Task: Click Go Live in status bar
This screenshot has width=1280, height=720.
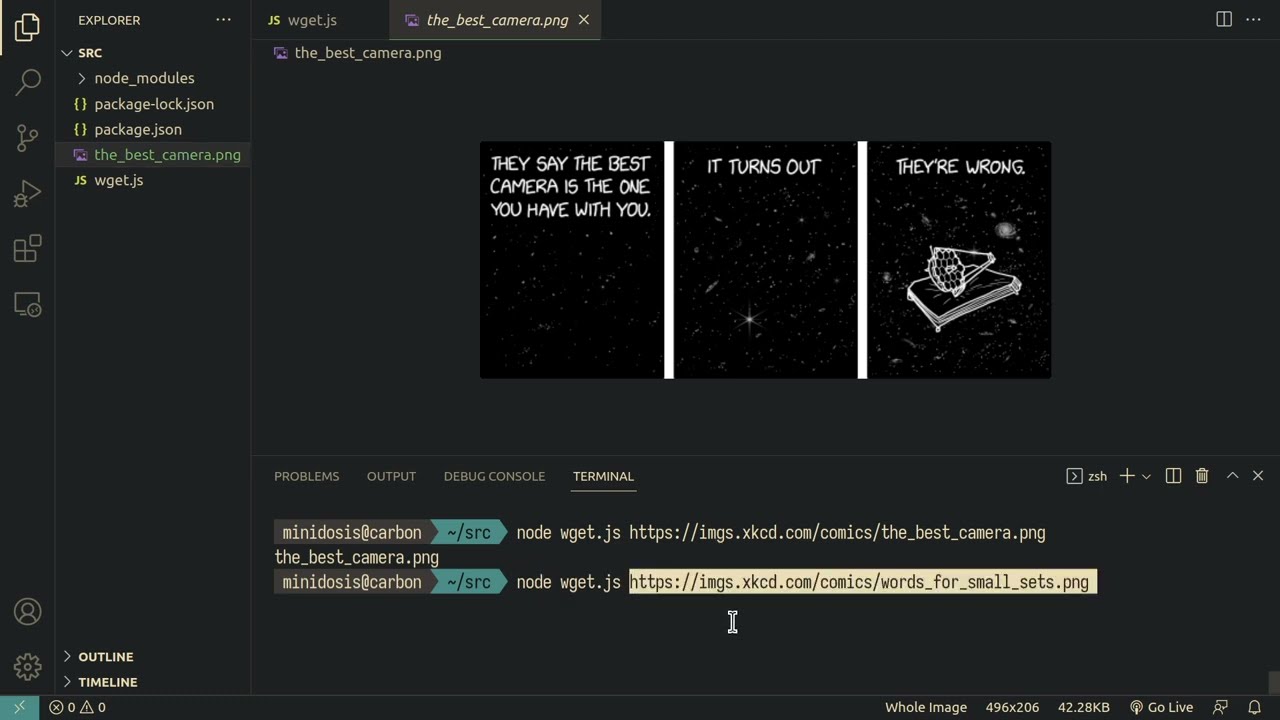Action: 1161,707
